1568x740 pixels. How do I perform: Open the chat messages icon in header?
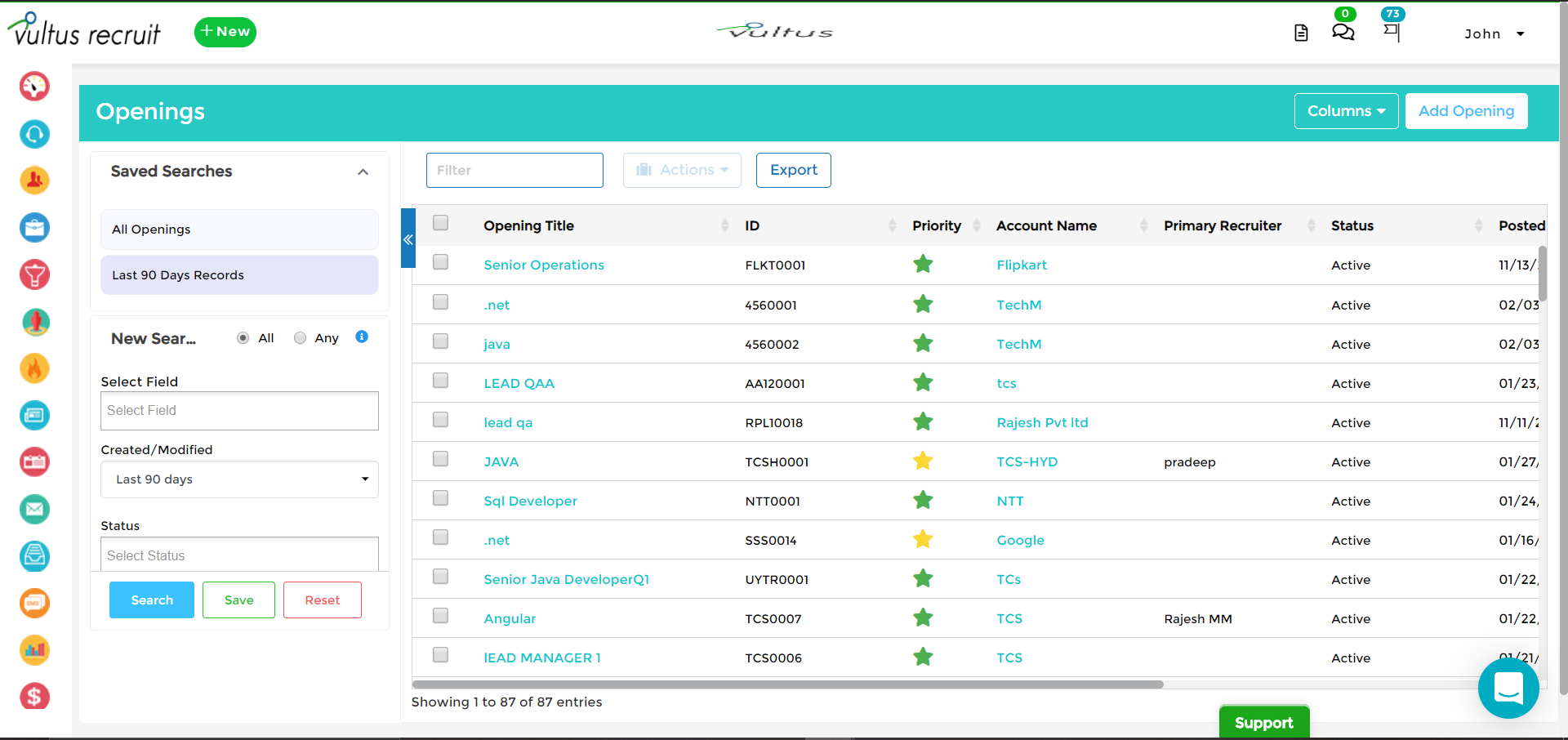click(x=1343, y=33)
